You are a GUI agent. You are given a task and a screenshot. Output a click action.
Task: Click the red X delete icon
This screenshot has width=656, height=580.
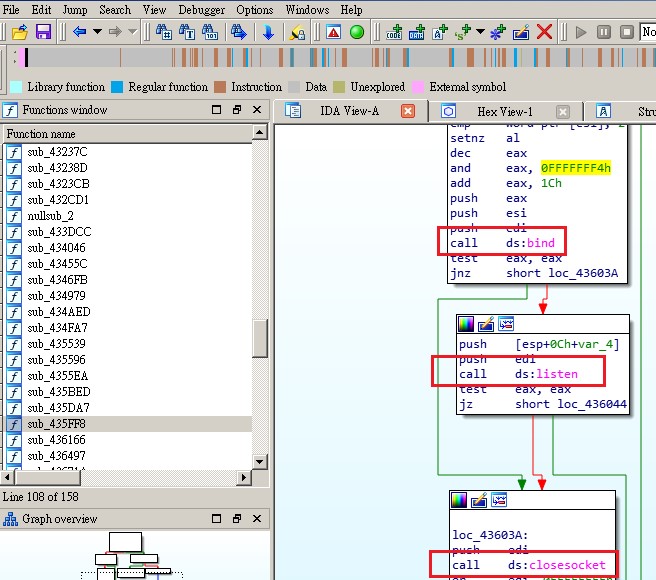click(x=544, y=32)
